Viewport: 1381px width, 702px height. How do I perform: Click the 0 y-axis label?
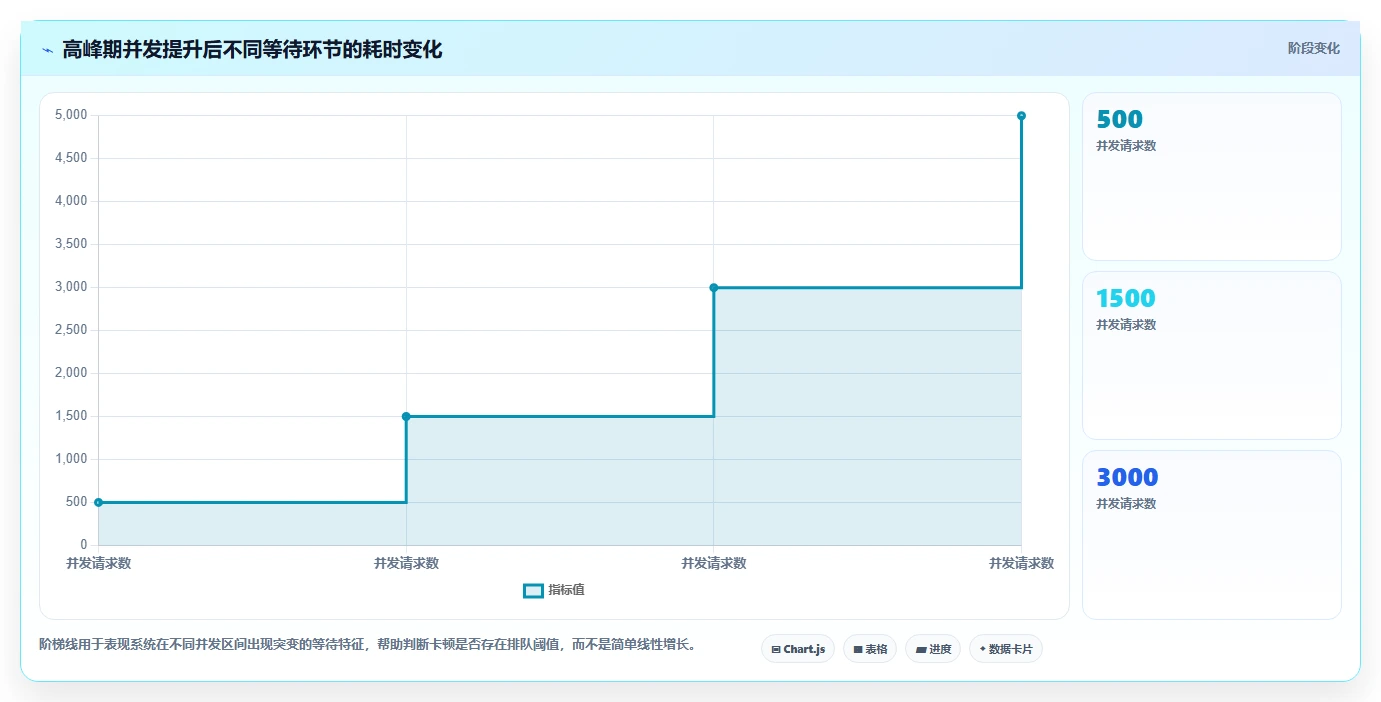coord(84,545)
